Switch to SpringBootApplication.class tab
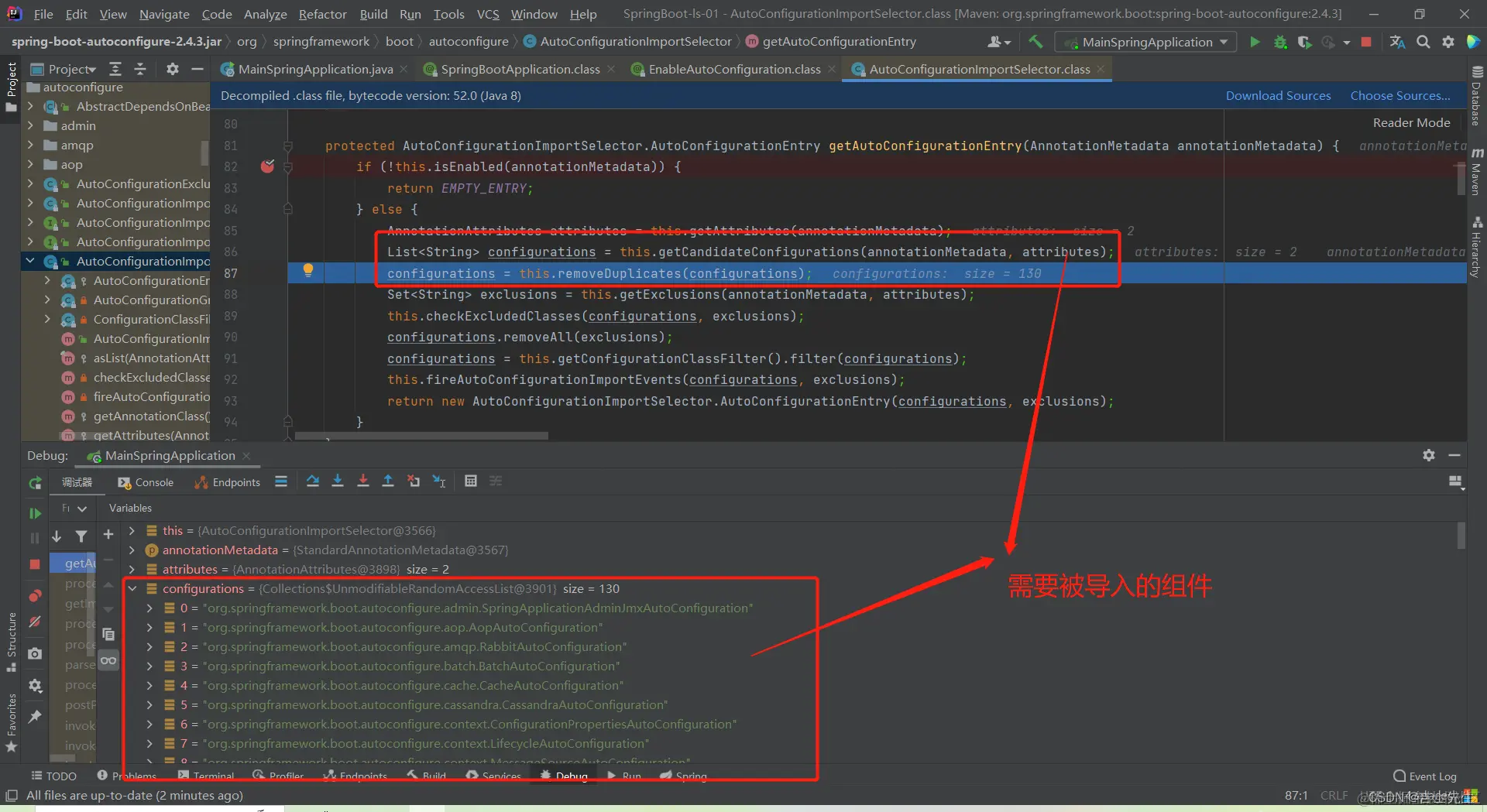This screenshot has width=1487, height=812. click(520, 69)
